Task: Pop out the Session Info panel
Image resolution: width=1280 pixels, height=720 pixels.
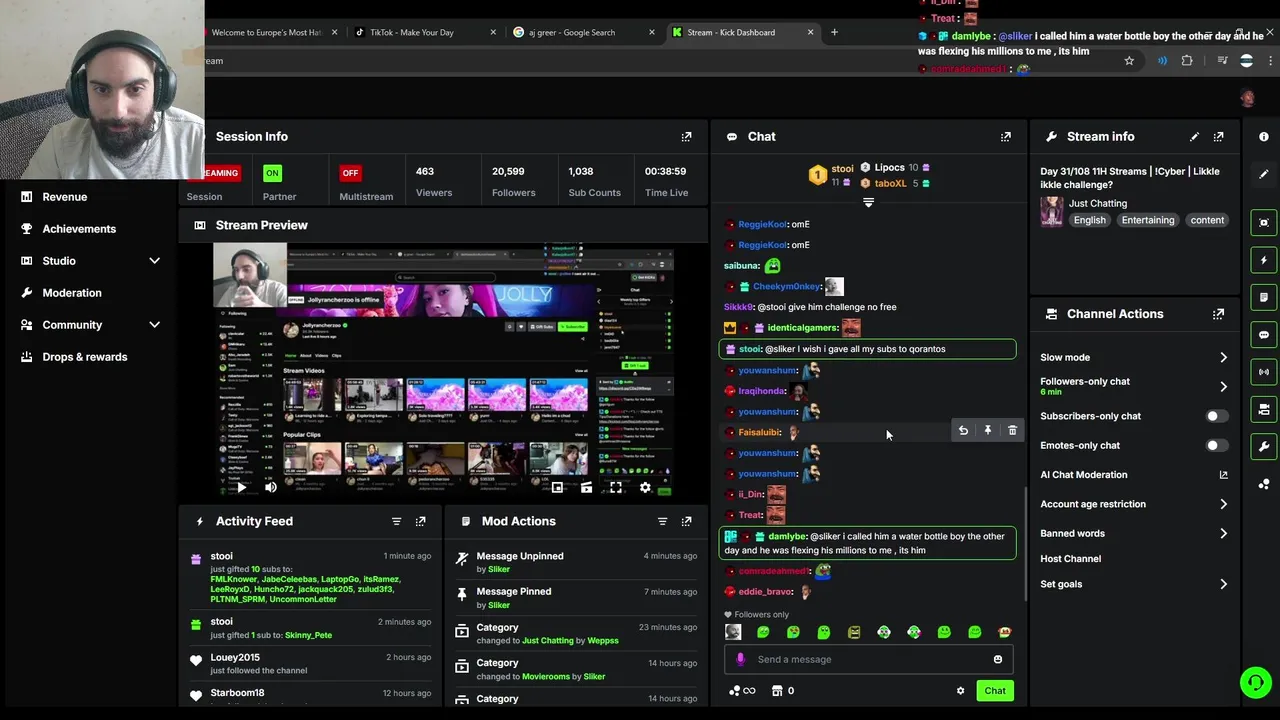Action: (686, 137)
